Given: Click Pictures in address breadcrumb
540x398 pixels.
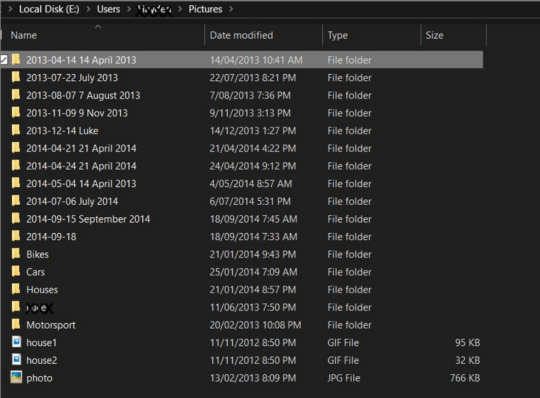Looking at the screenshot, I should tap(205, 9).
